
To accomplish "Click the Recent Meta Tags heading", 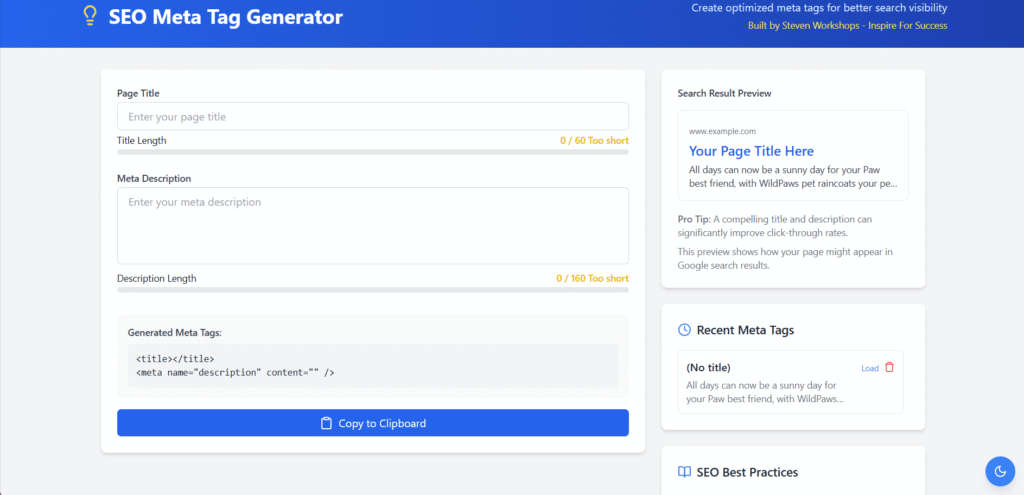I will (745, 330).
